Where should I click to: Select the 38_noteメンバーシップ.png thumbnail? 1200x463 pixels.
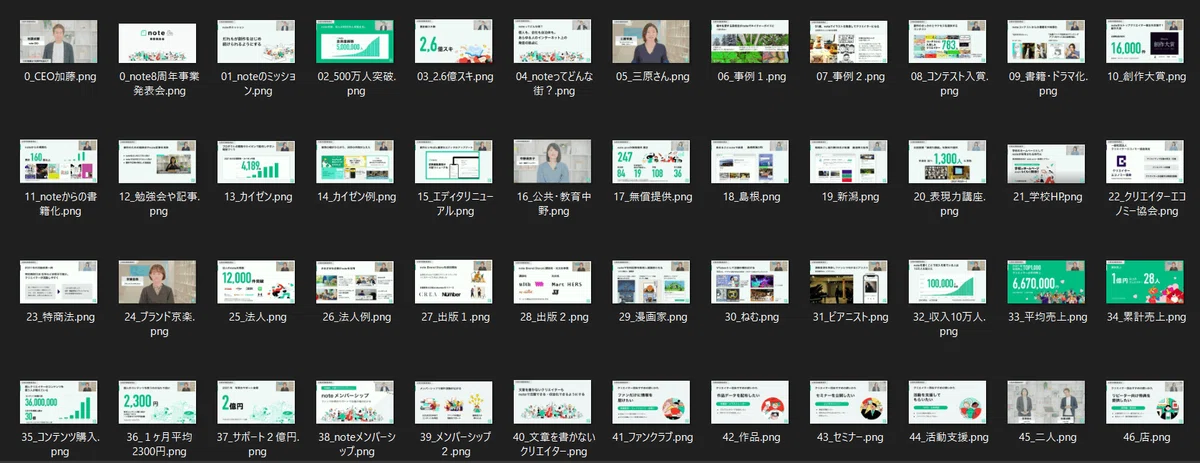coord(356,403)
